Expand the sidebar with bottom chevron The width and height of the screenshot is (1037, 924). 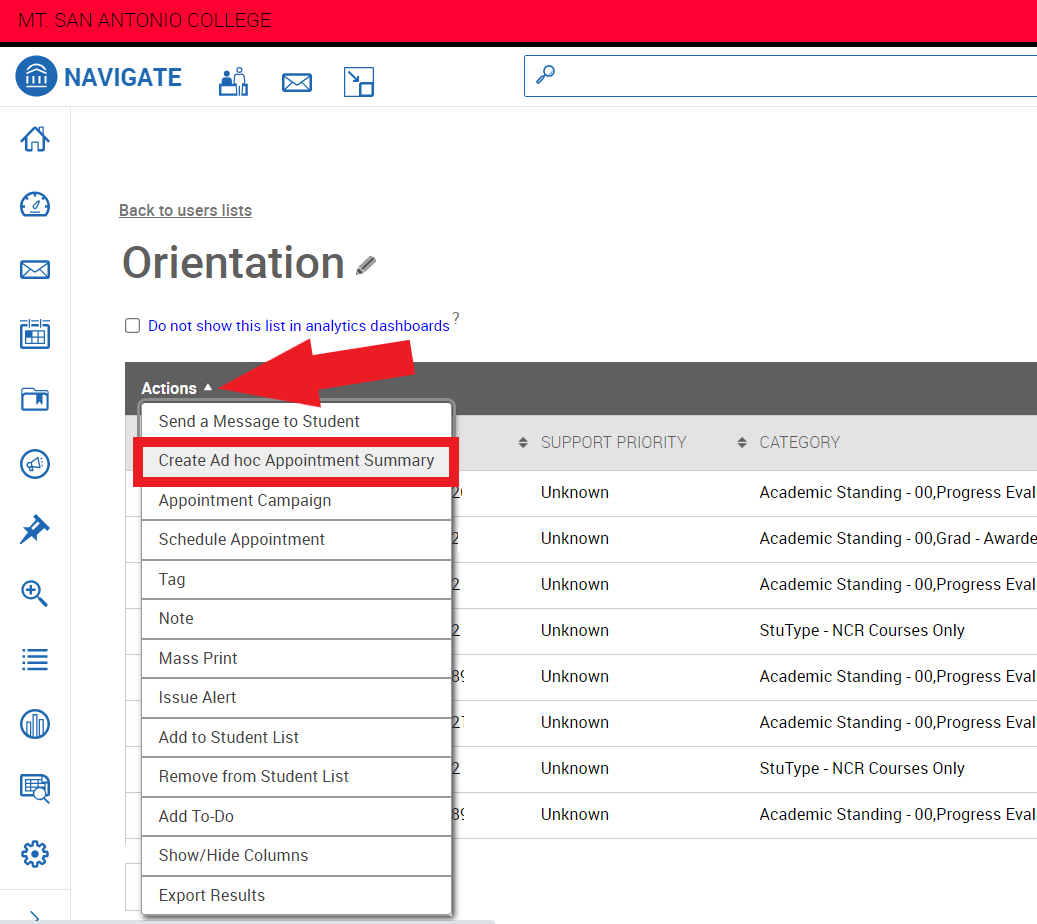click(35, 917)
